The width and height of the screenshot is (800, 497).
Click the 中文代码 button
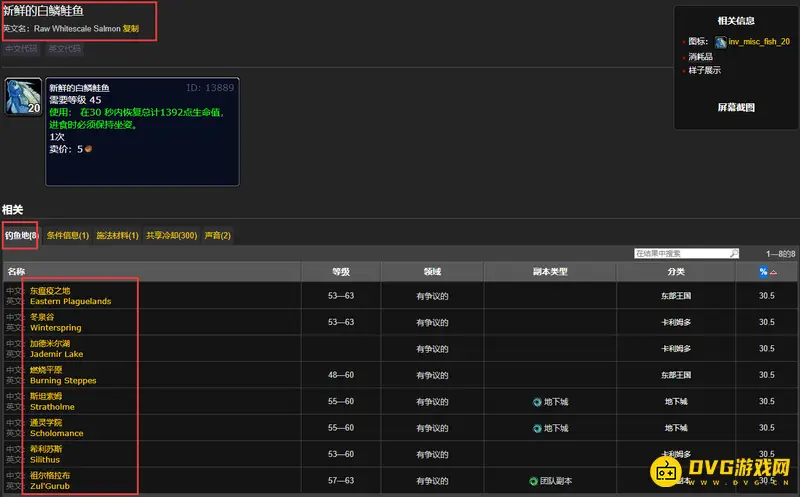click(x=21, y=48)
